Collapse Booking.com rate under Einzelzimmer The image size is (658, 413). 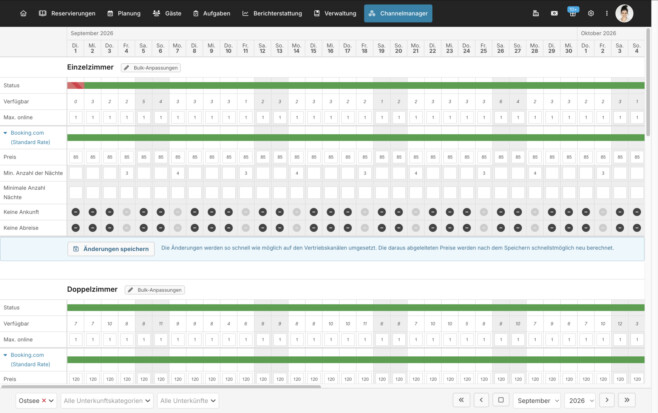click(5, 133)
